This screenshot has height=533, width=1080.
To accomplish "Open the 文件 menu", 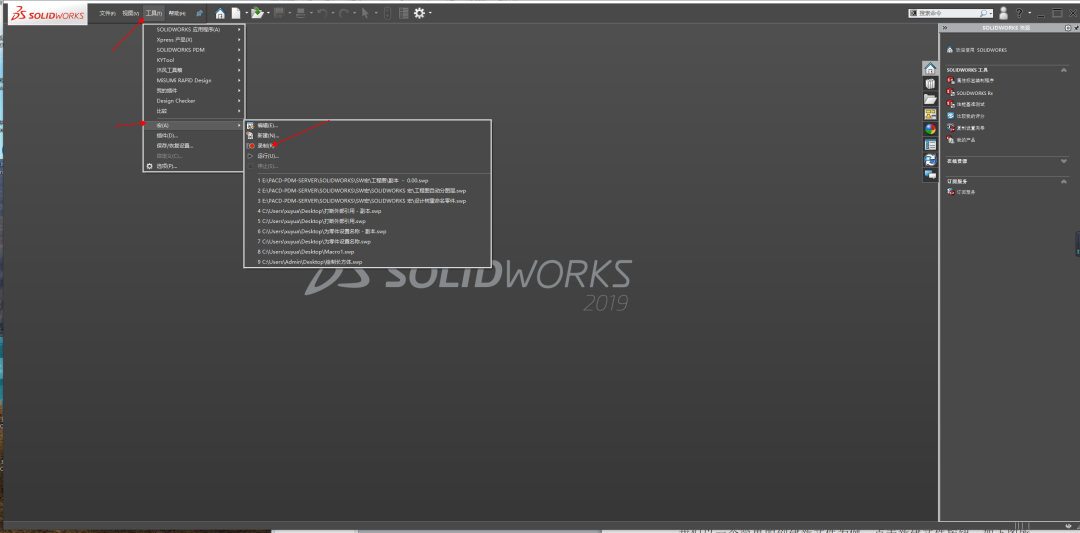I will (107, 13).
